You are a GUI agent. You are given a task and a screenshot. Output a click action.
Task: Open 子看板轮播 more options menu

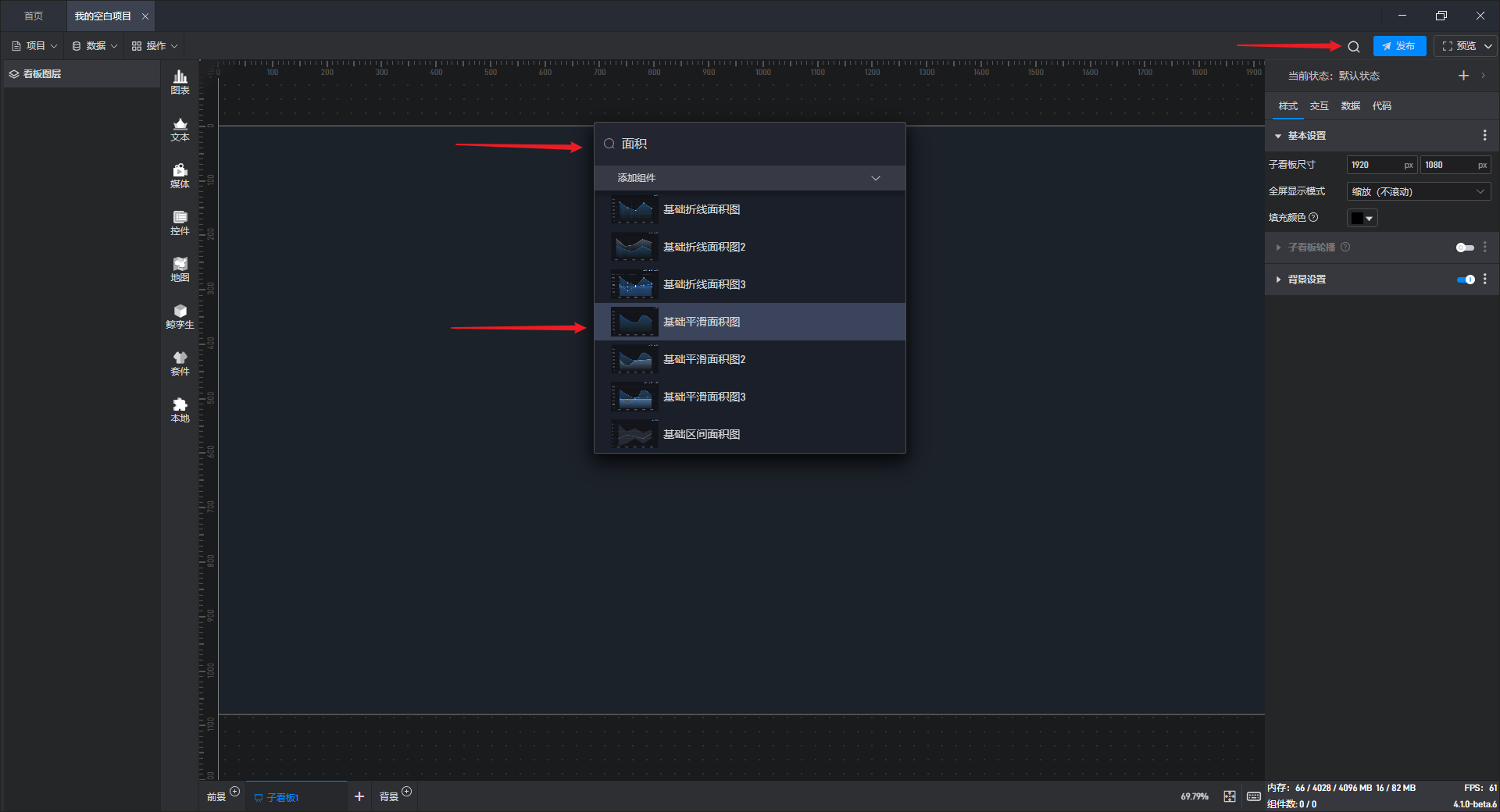coord(1485,248)
